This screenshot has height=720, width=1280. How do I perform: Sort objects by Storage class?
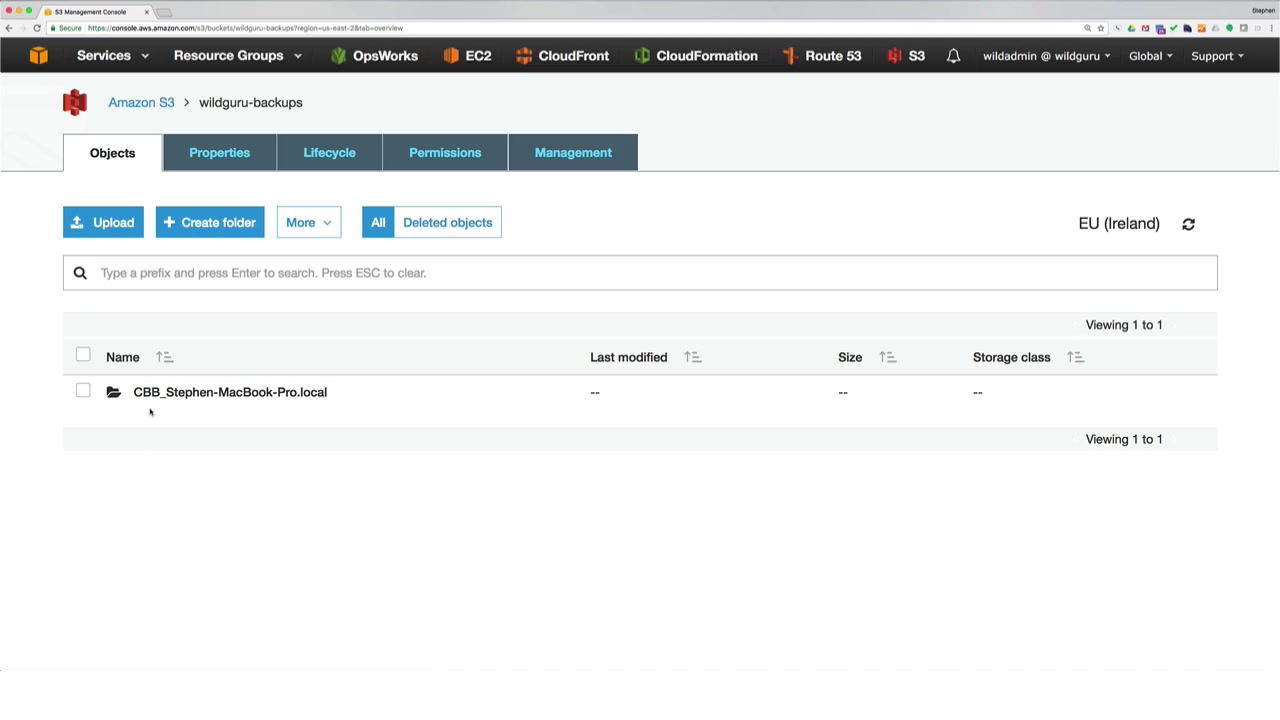coord(1075,357)
